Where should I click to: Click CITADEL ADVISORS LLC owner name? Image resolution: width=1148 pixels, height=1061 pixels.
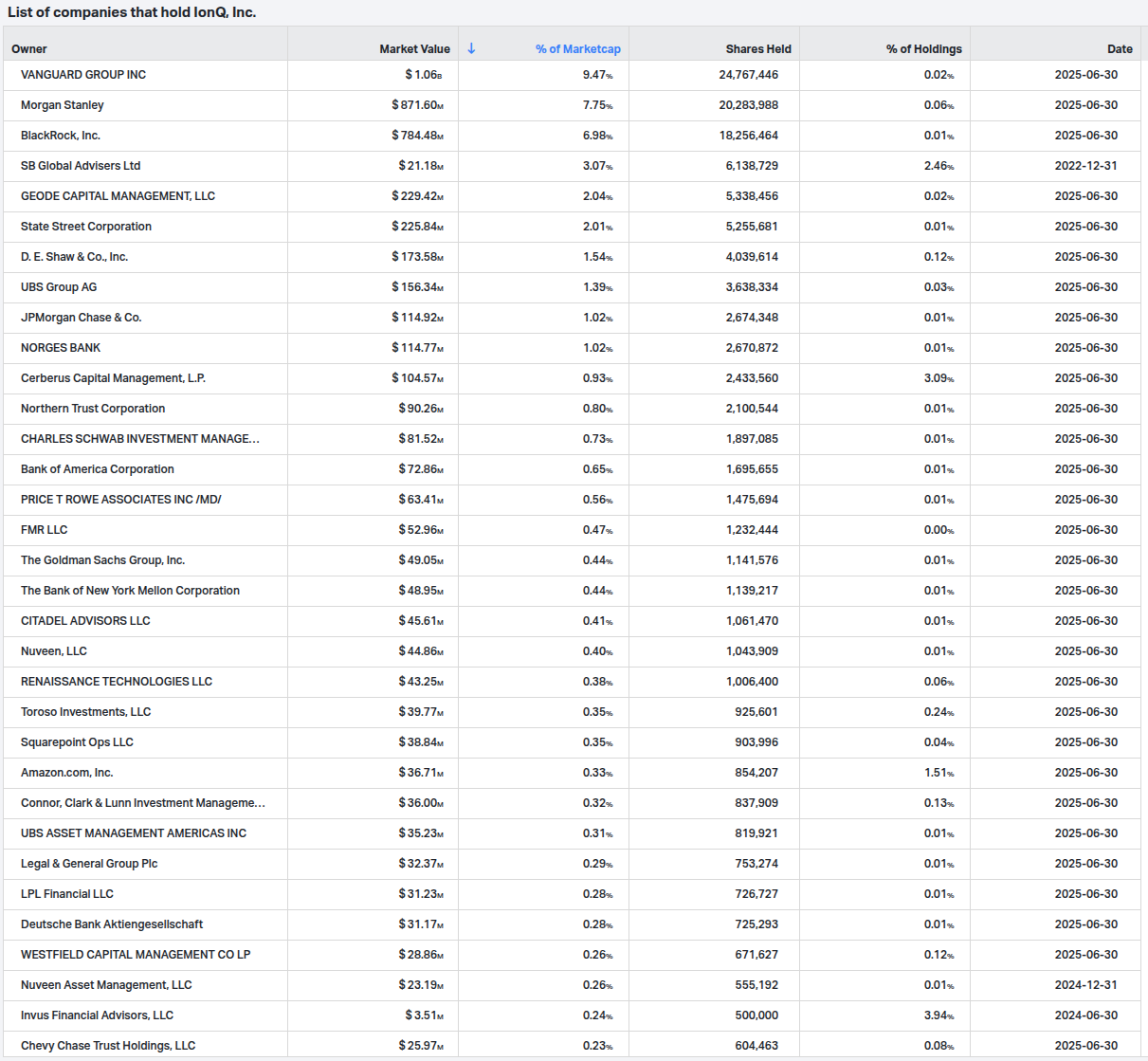[x=85, y=621]
